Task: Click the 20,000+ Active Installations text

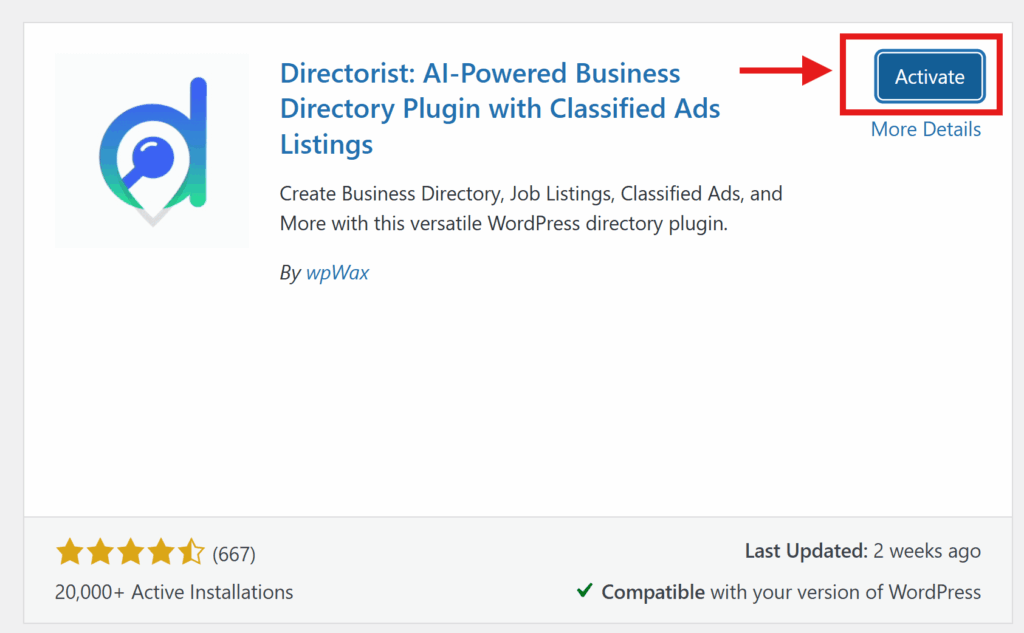Action: [174, 592]
